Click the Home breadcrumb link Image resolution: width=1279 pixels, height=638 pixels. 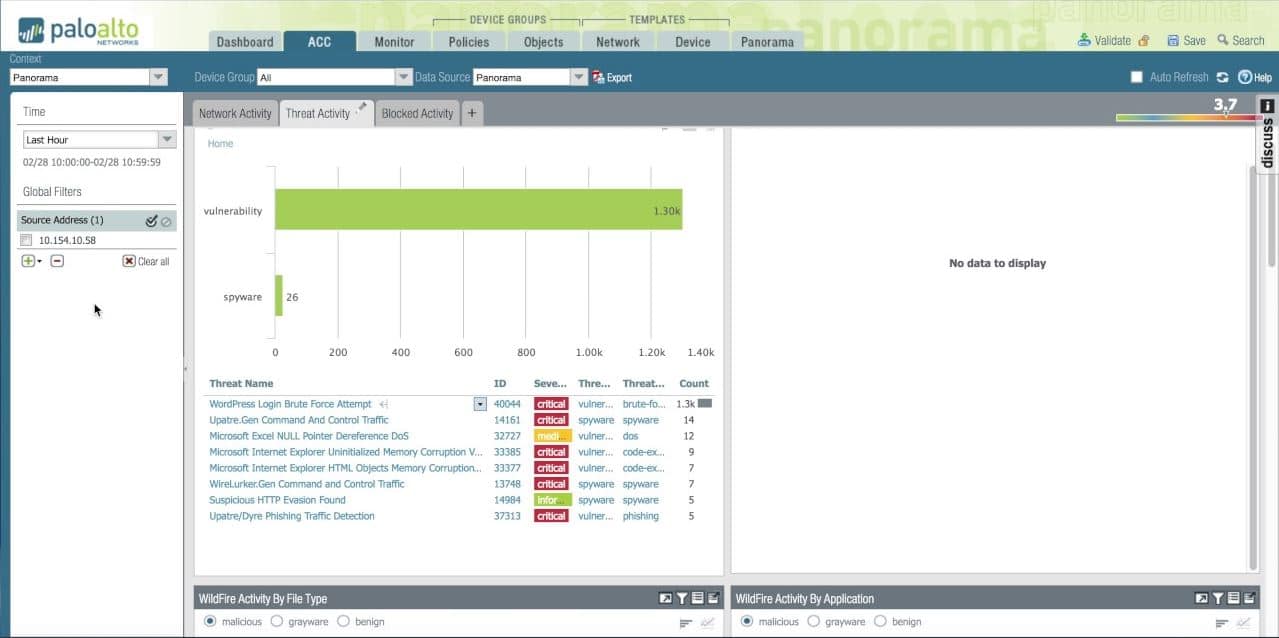click(x=220, y=144)
